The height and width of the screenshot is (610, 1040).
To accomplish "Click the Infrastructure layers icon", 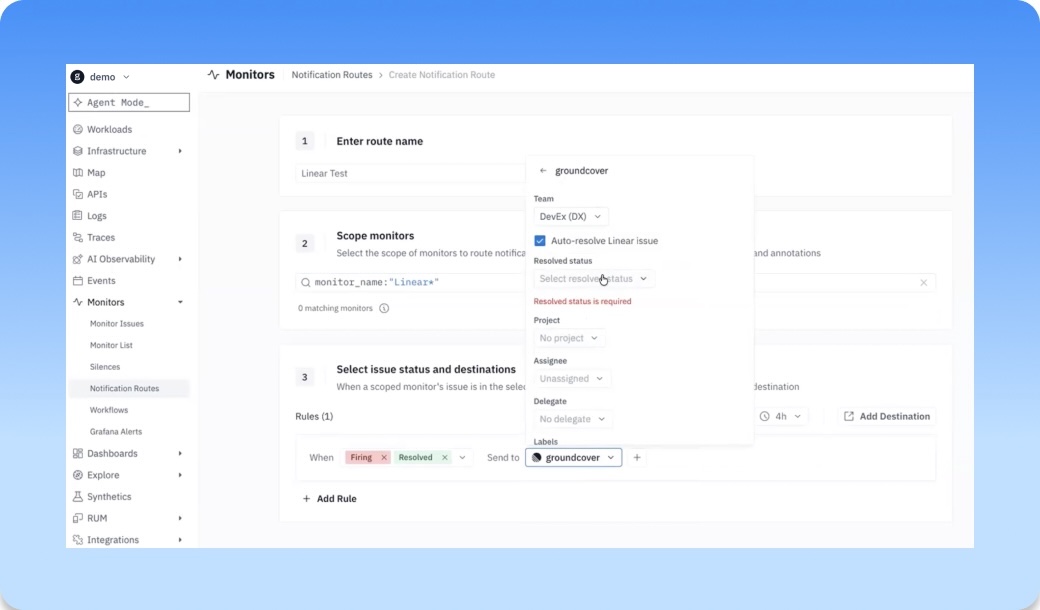I will click(78, 151).
